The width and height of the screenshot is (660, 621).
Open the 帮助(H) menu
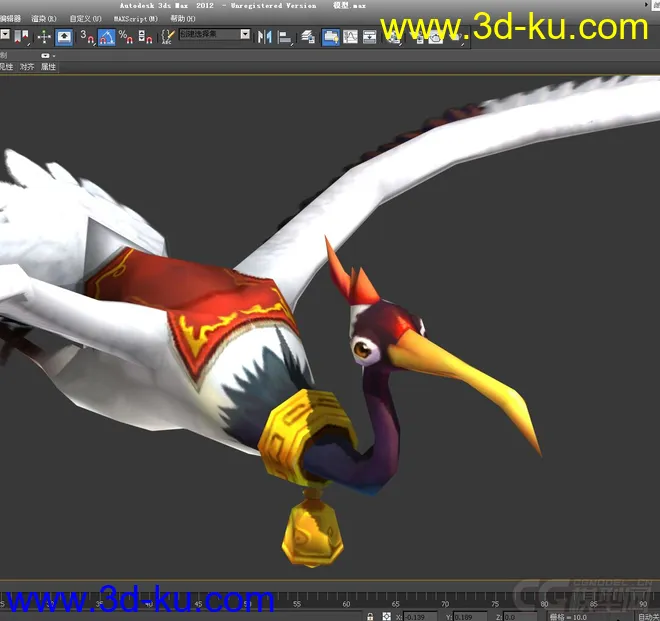pos(183,19)
